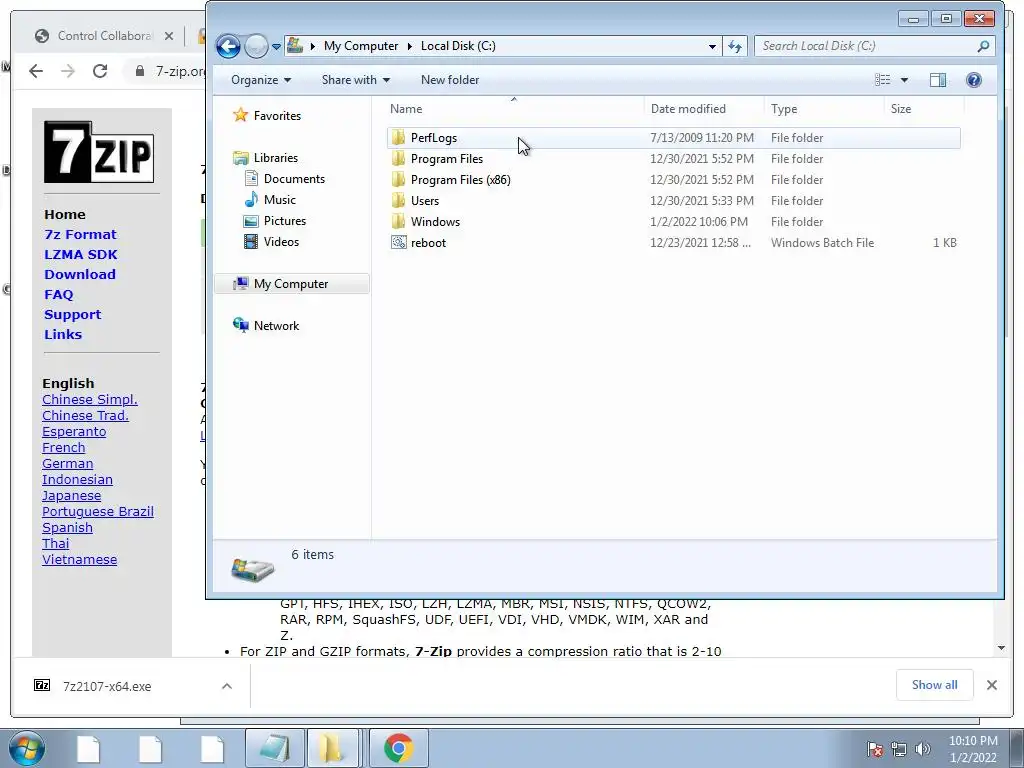Create a New folder
This screenshot has width=1024, height=768.
point(450,80)
